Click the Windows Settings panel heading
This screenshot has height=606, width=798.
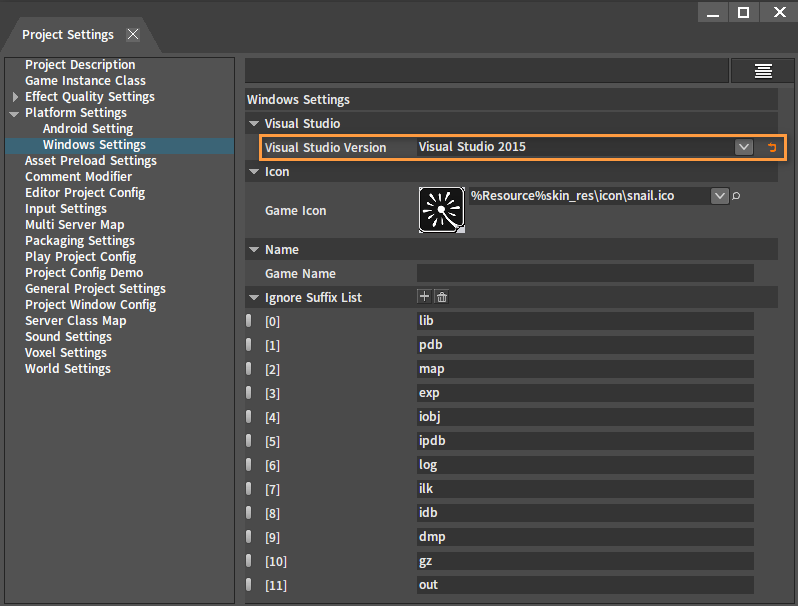[x=298, y=100]
